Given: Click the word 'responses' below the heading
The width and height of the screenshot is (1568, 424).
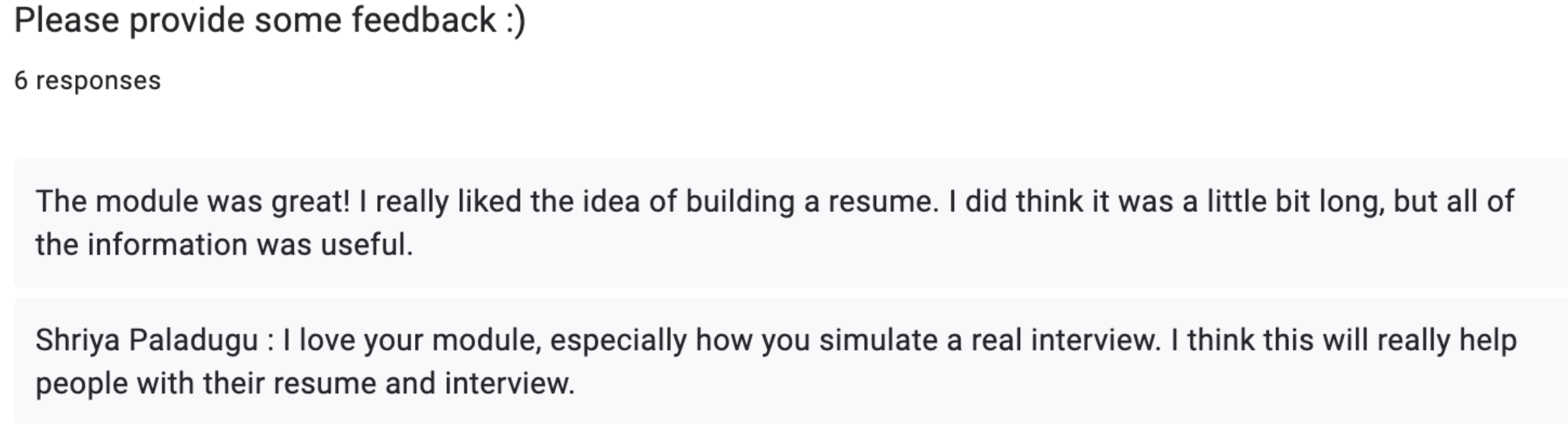Looking at the screenshot, I should [98, 81].
